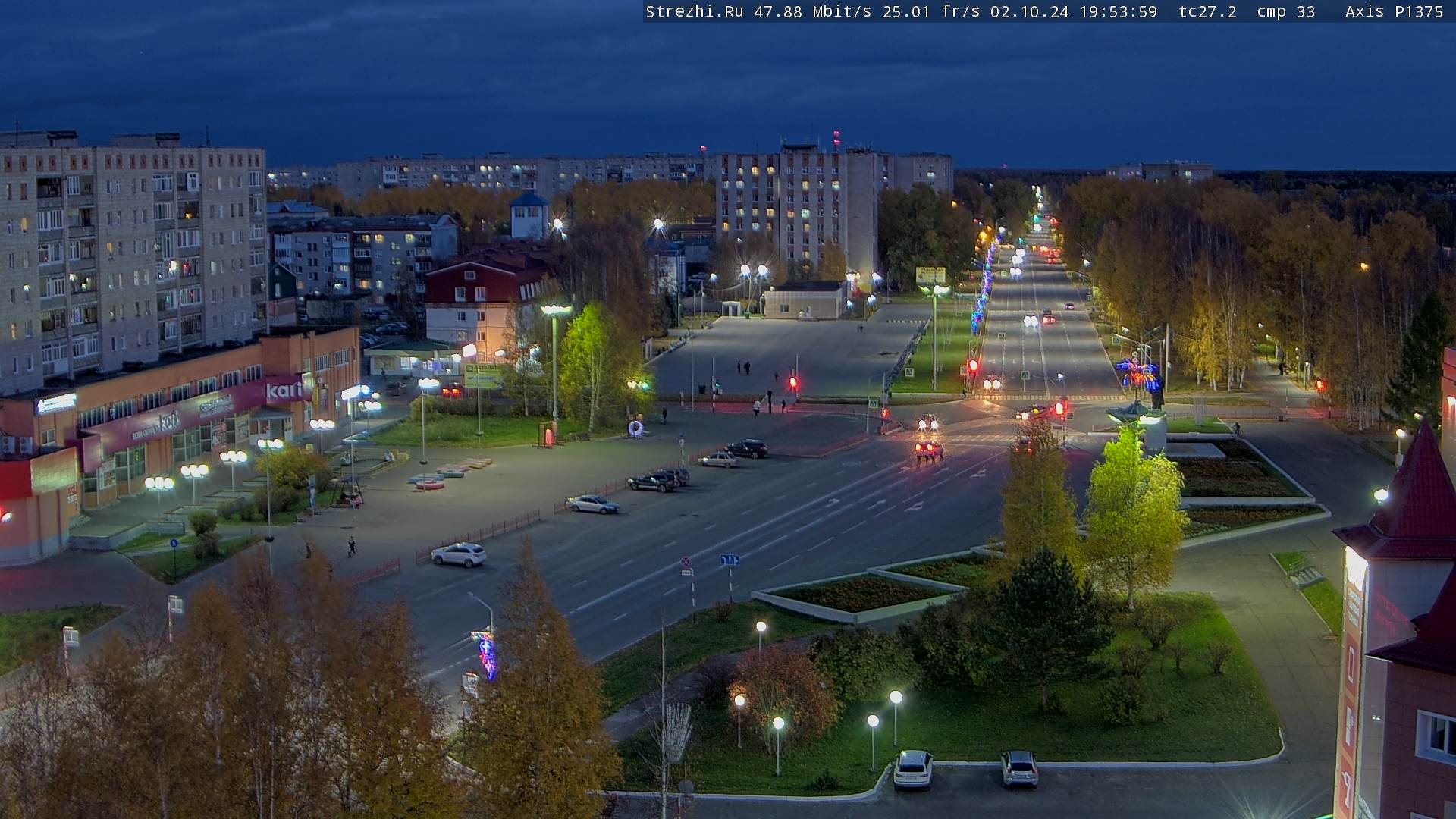Screen dimensions: 1456x819
Task: Select the Axis P1375 camera model text
Action: coord(1394,11)
